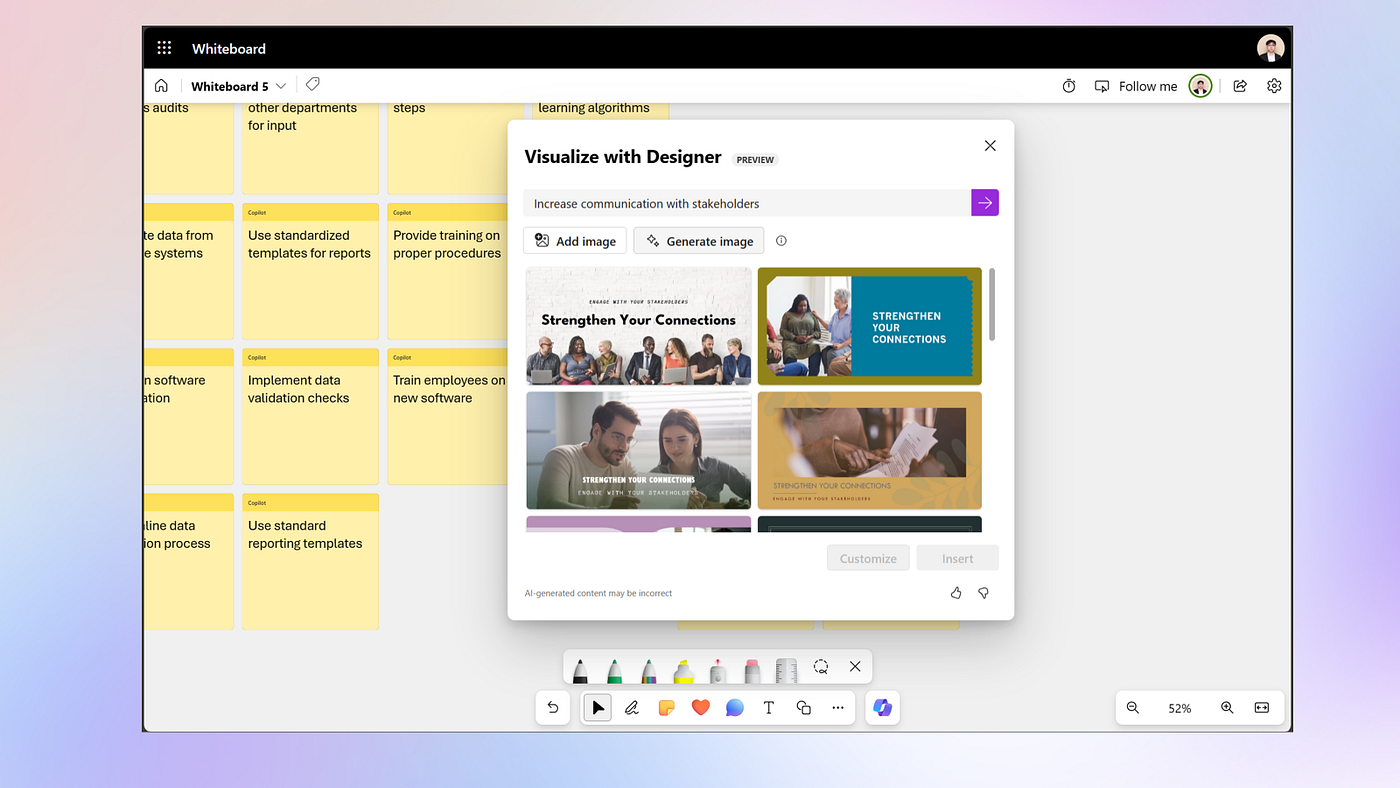Choose the select pointer tool
This screenshot has height=788, width=1400.
pyautogui.click(x=598, y=708)
